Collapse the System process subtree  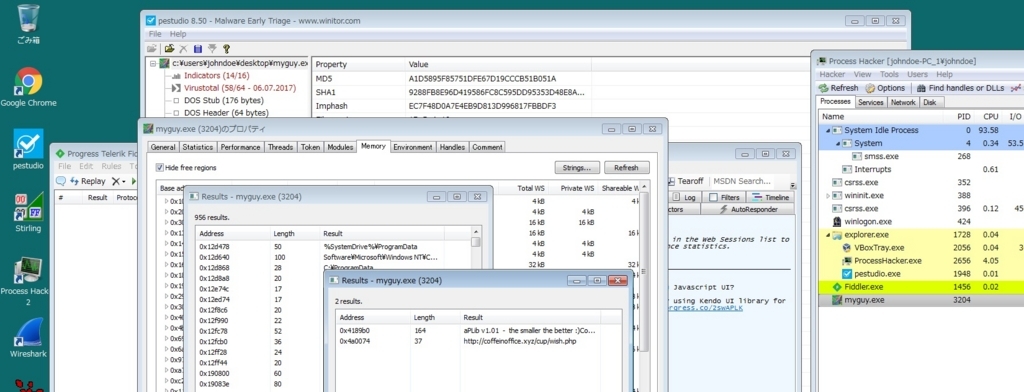pos(839,143)
